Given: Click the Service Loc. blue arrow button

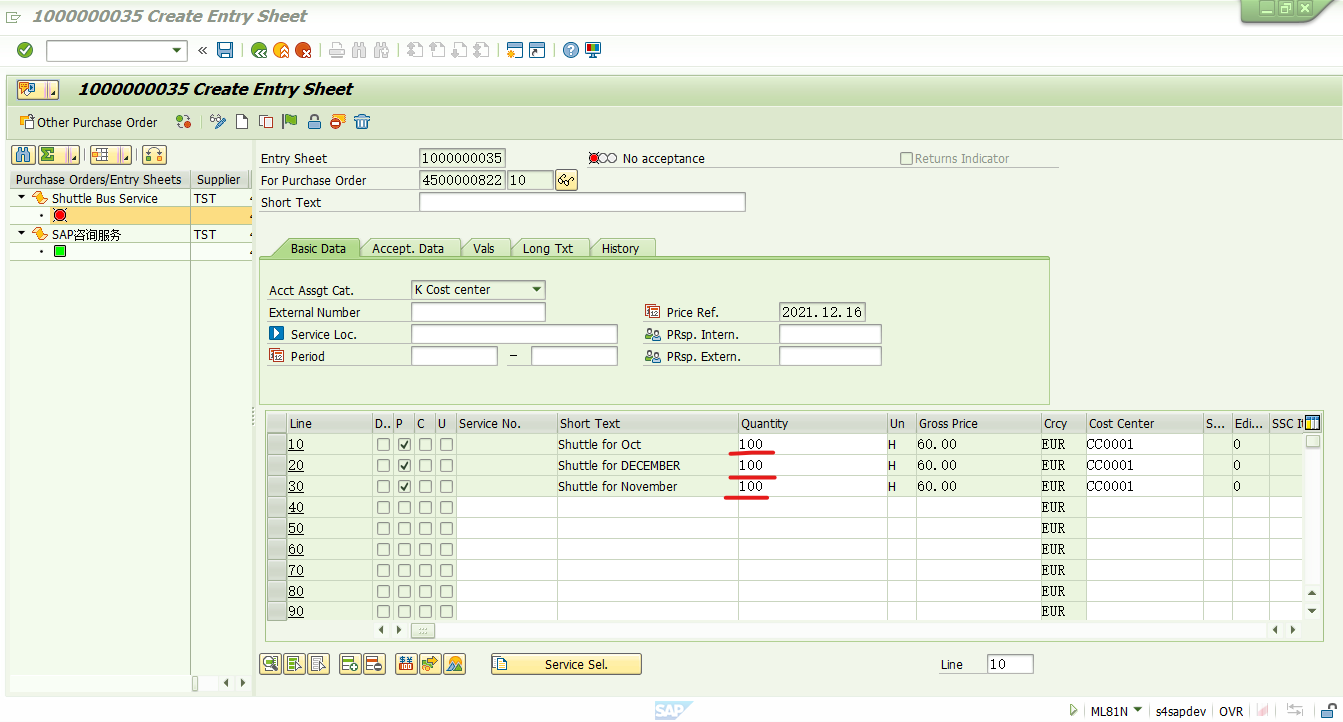Looking at the screenshot, I should tap(277, 334).
